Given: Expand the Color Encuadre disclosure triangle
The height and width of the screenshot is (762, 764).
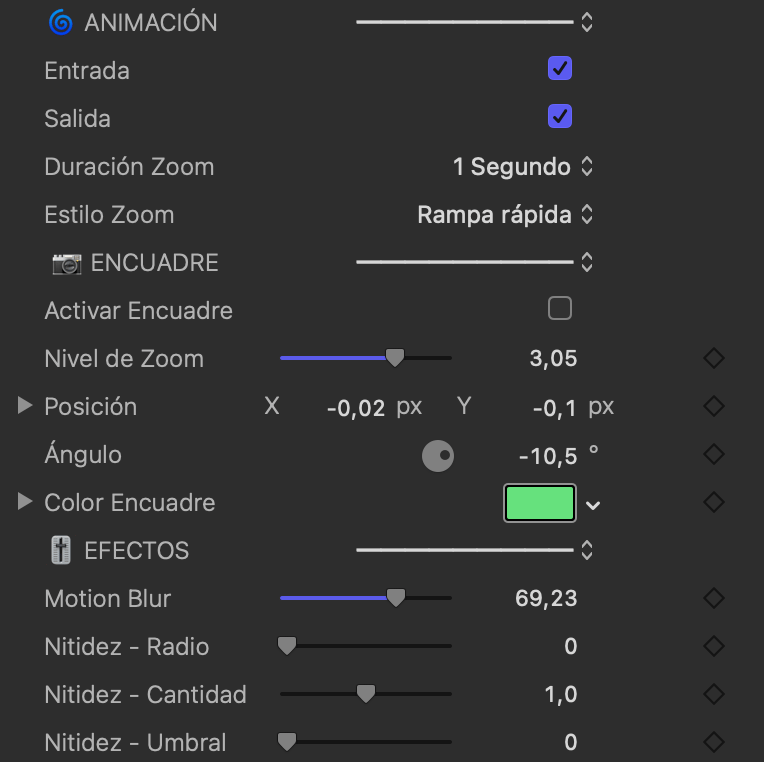Looking at the screenshot, I should coord(25,502).
